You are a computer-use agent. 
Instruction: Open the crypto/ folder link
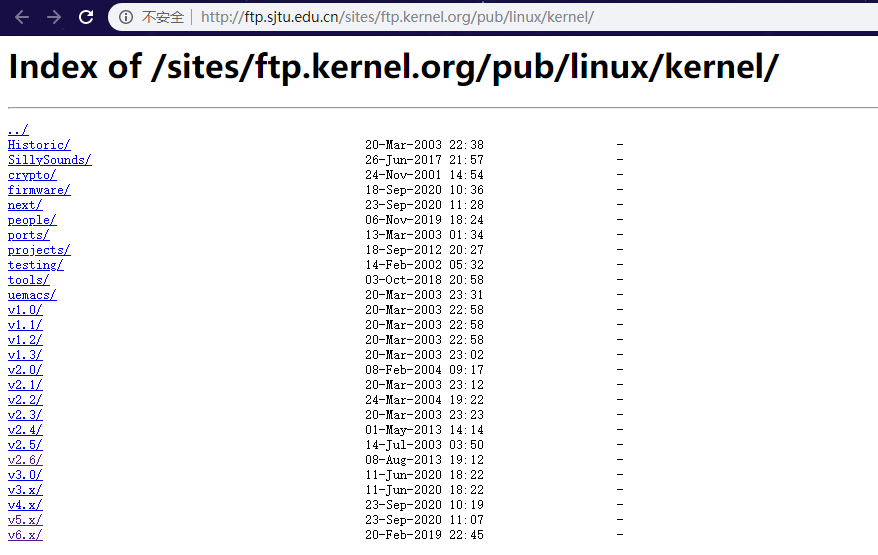pos(32,175)
